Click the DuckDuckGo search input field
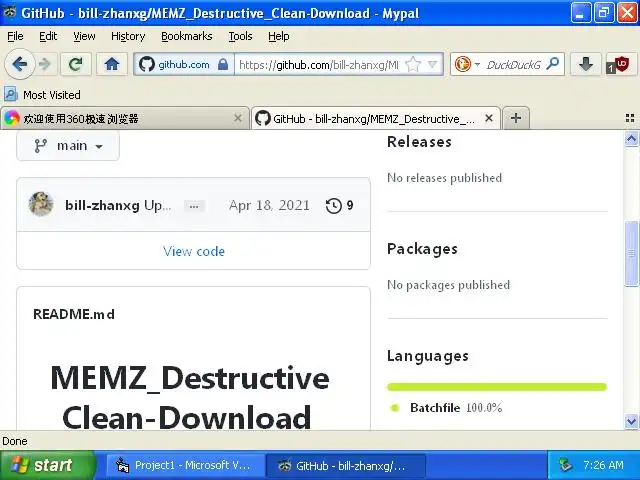Screen dimensions: 640x480 point(513,64)
